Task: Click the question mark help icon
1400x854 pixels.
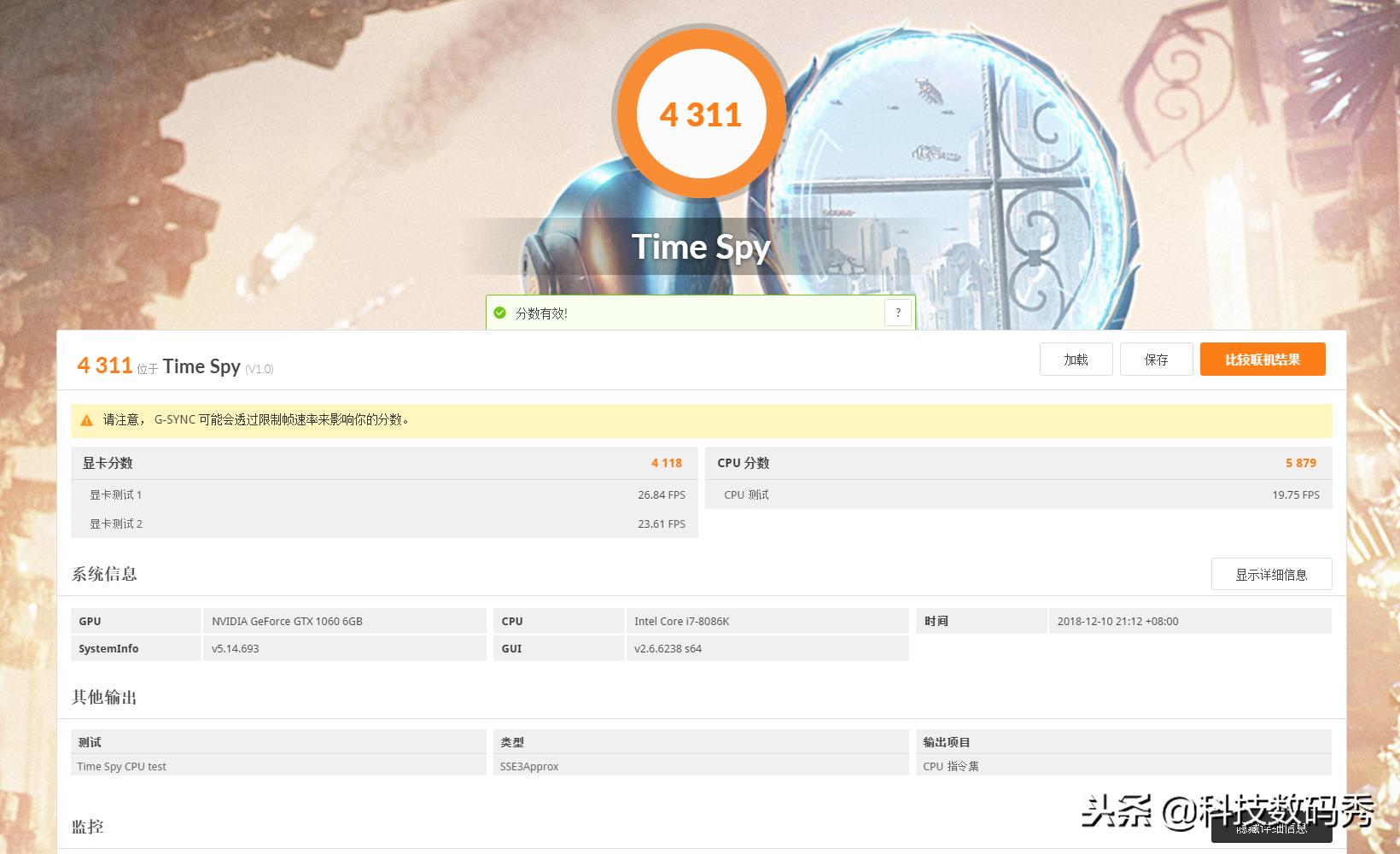Action: click(897, 313)
